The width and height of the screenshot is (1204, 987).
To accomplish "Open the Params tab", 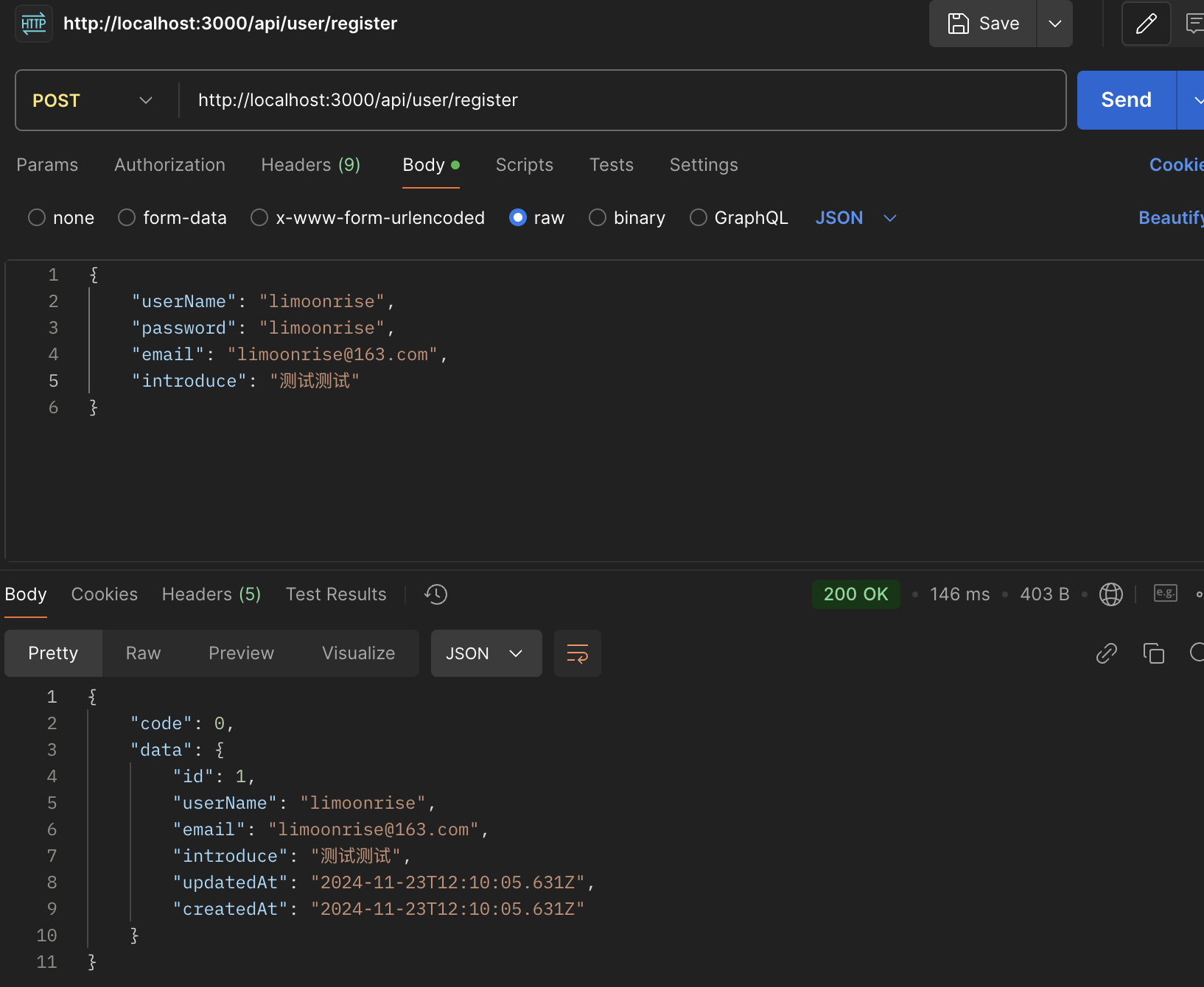I will [x=47, y=165].
